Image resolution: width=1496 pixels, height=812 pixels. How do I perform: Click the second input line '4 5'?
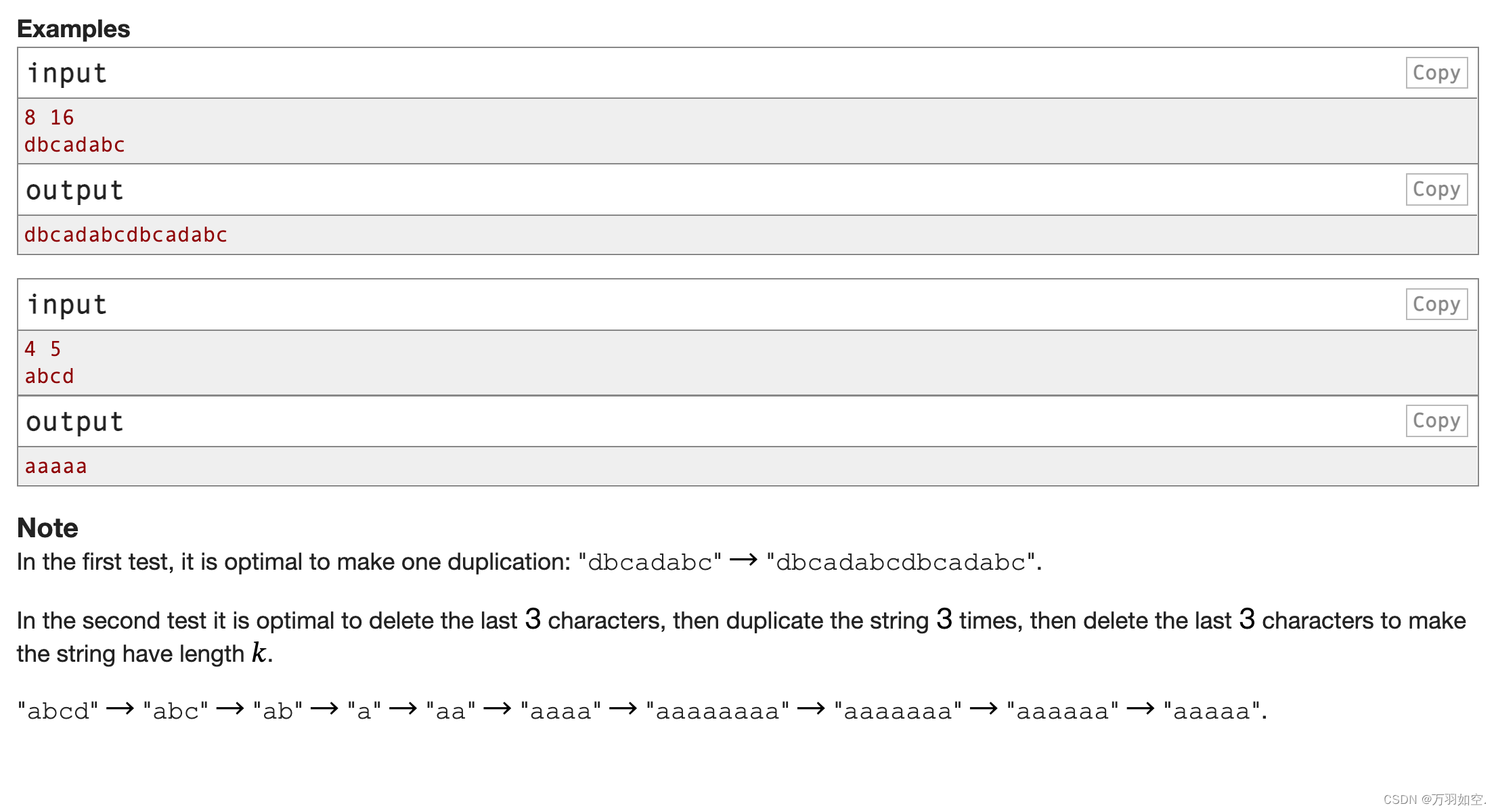point(43,348)
